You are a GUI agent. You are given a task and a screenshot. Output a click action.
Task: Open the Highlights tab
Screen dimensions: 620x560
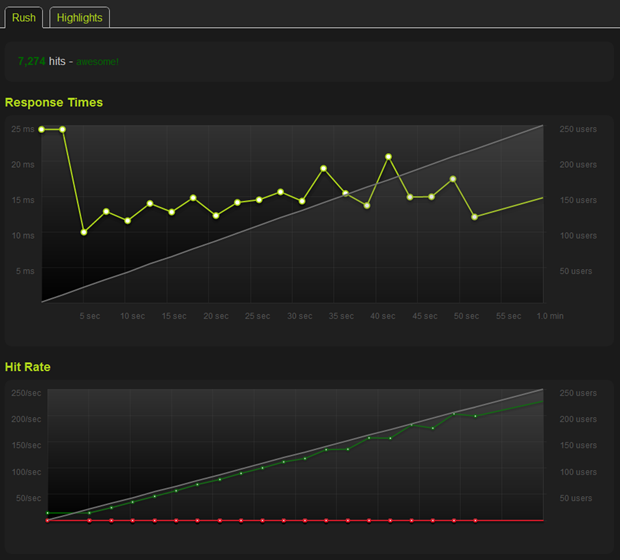79,18
